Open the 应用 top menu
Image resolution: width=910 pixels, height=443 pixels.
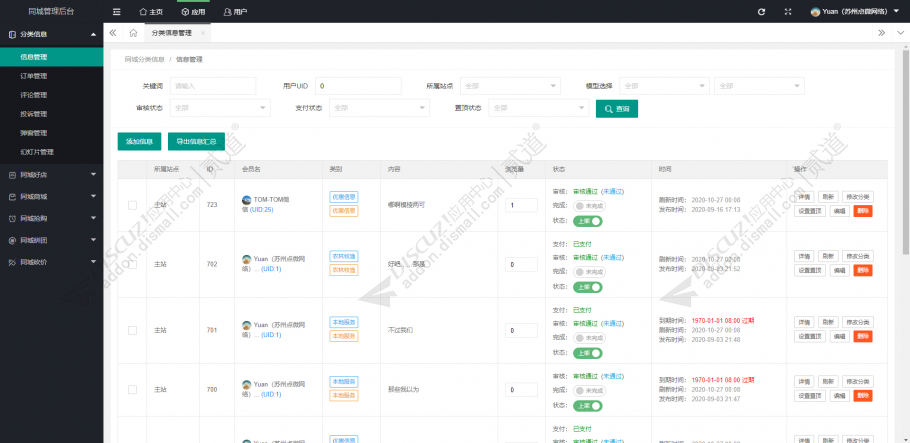[x=196, y=11]
